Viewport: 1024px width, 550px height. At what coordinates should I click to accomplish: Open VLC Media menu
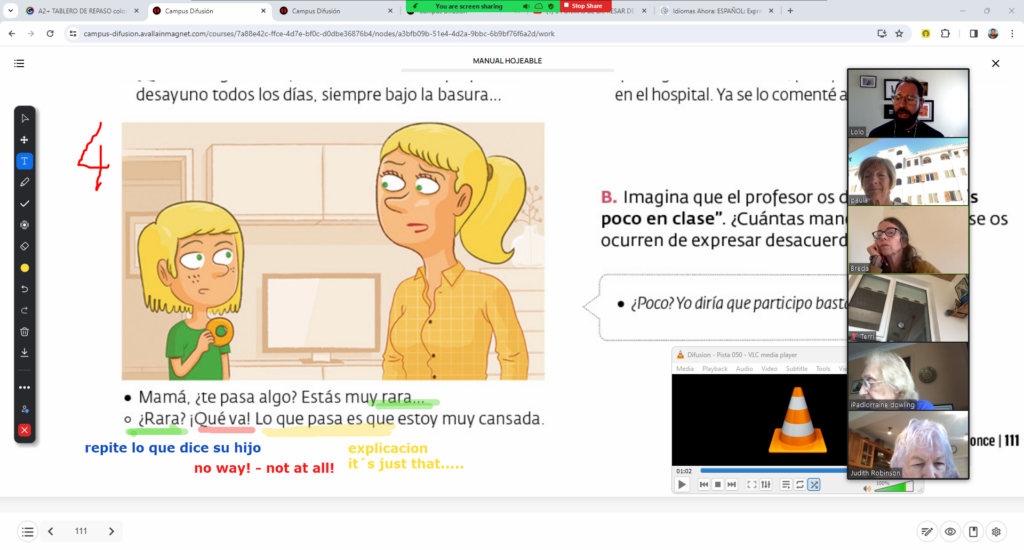pyautogui.click(x=684, y=369)
